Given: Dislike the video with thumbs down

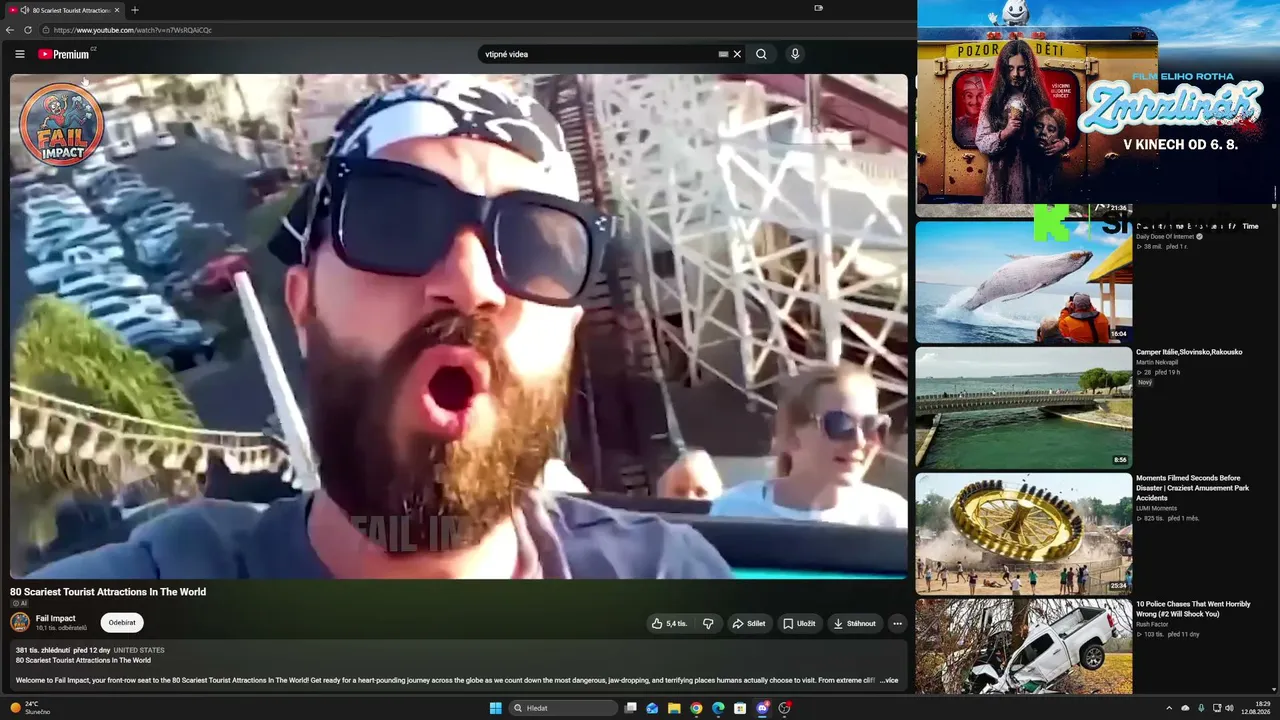Looking at the screenshot, I should tap(708, 623).
